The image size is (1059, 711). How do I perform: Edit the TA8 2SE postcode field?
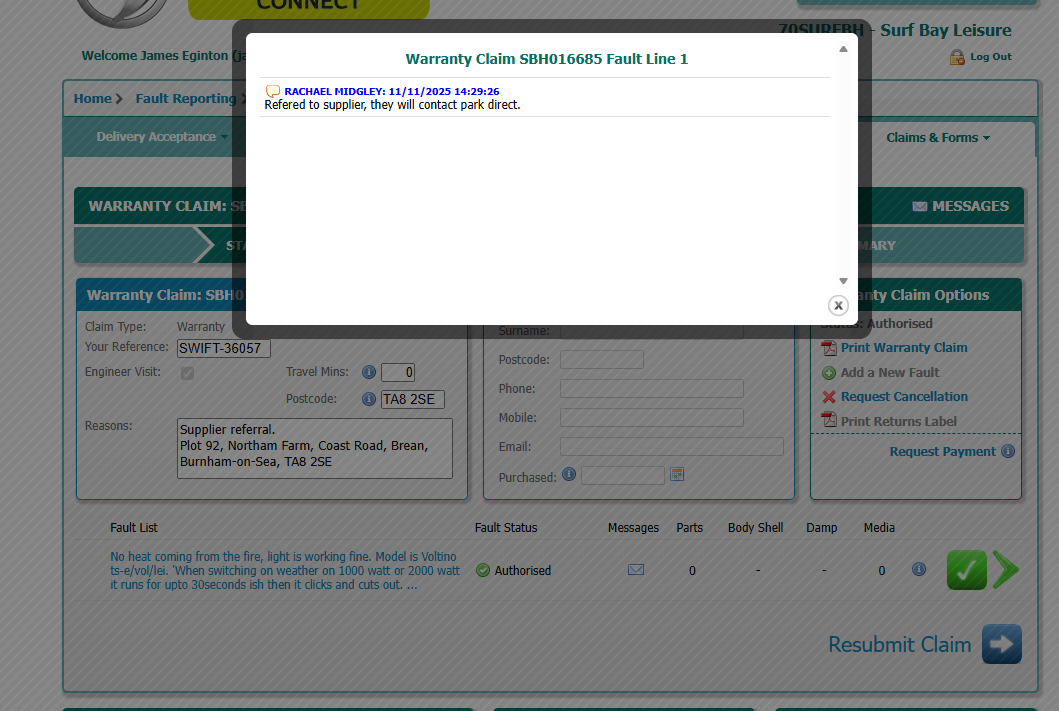[413, 400]
